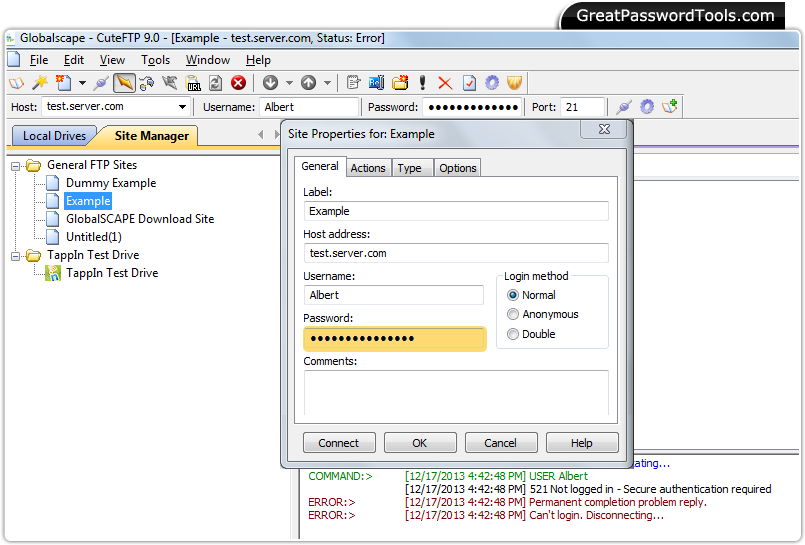Open the Upload options dropdown arrow
Image resolution: width=805 pixels, height=545 pixels.
click(x=327, y=83)
